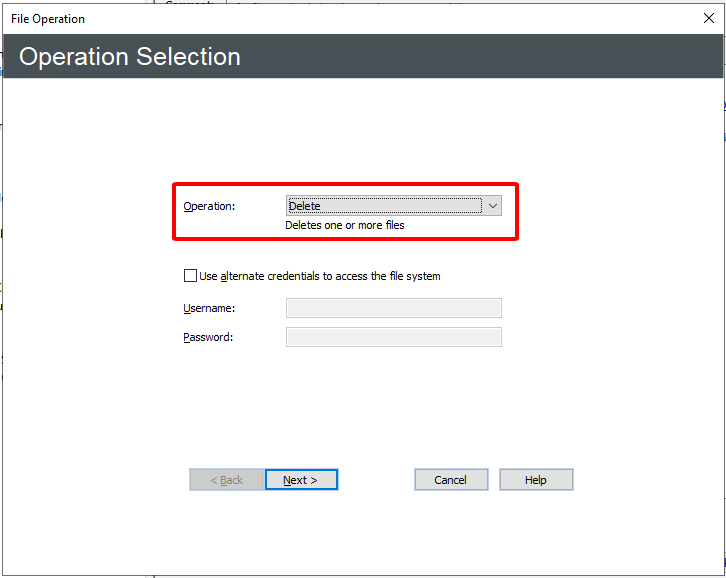Click the 'Deletes one or more files' description
The image size is (726, 578).
click(x=345, y=225)
